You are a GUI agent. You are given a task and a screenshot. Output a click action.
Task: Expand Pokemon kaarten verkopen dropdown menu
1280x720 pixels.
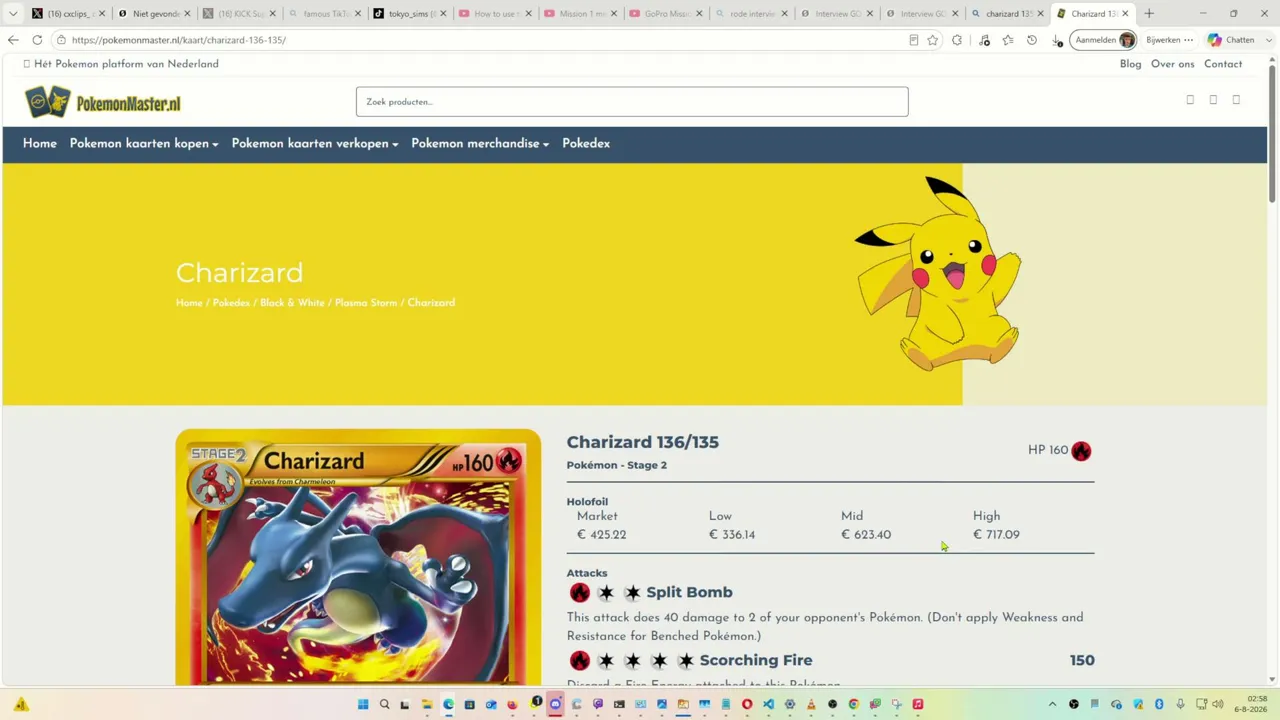pos(315,144)
